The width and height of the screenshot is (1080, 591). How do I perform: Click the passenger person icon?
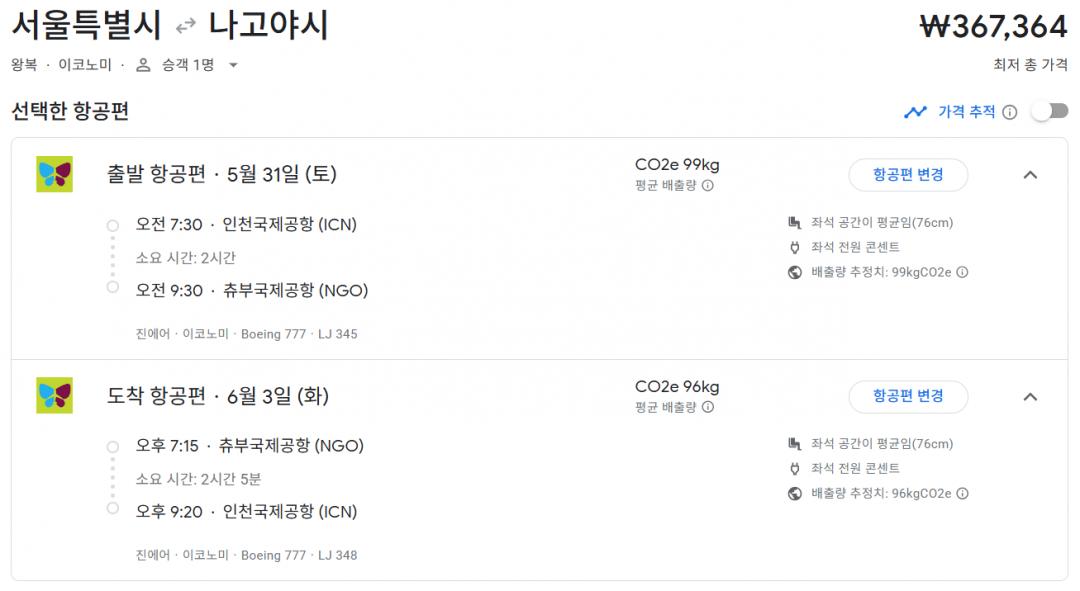click(143, 65)
